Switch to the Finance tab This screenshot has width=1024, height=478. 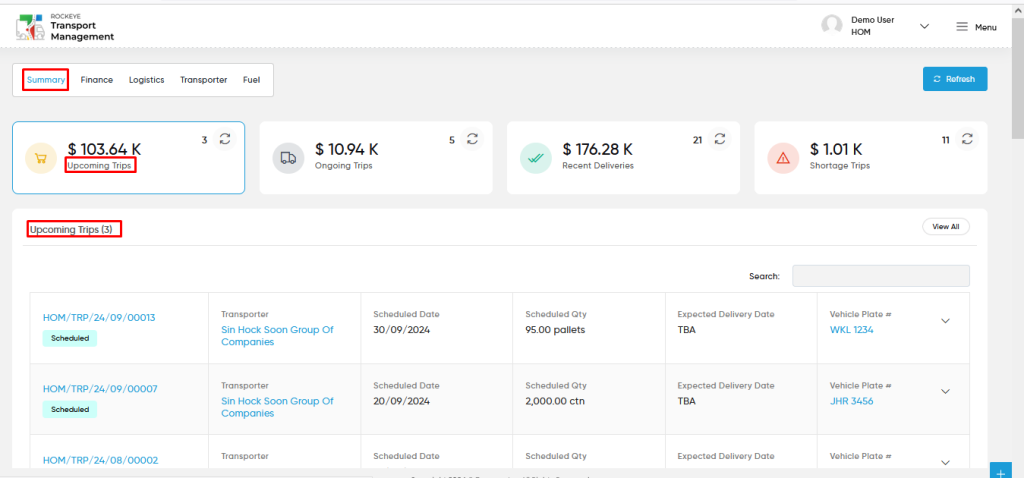pos(97,80)
